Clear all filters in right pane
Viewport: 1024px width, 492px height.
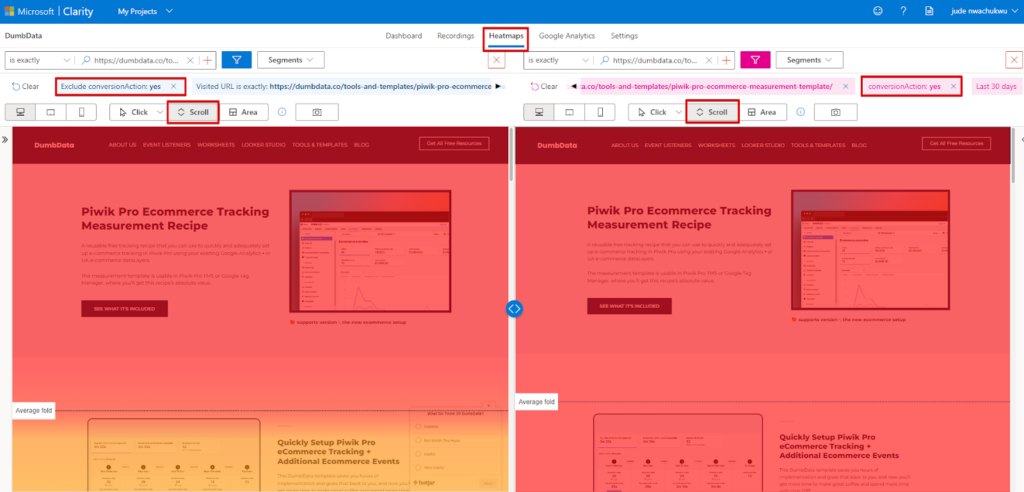[544, 86]
